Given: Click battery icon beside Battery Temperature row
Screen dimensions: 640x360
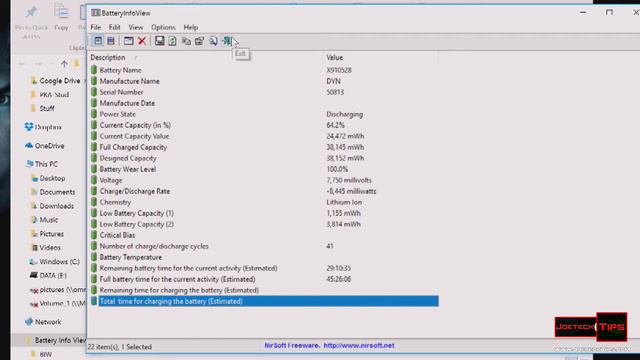Looking at the screenshot, I should tap(94, 257).
